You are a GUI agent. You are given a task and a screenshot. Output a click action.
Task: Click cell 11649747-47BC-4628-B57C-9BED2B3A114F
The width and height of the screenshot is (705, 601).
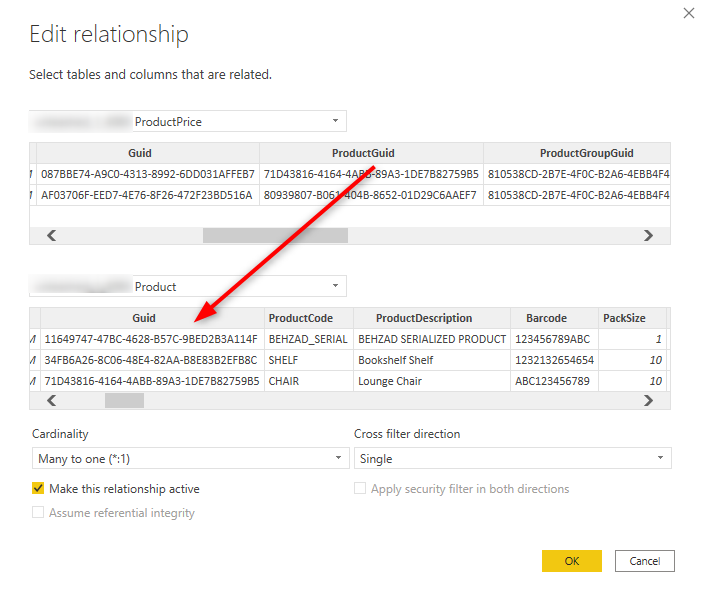pos(152,339)
